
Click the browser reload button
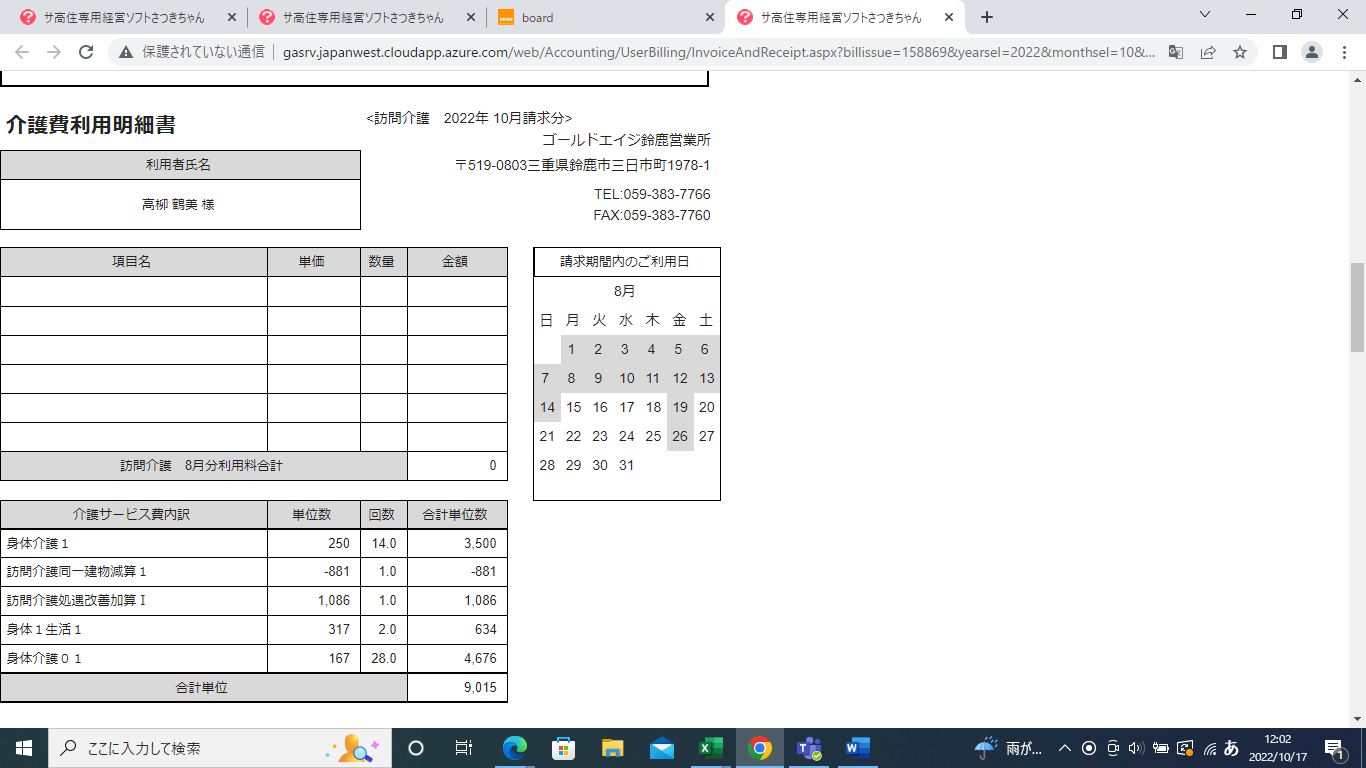(86, 52)
